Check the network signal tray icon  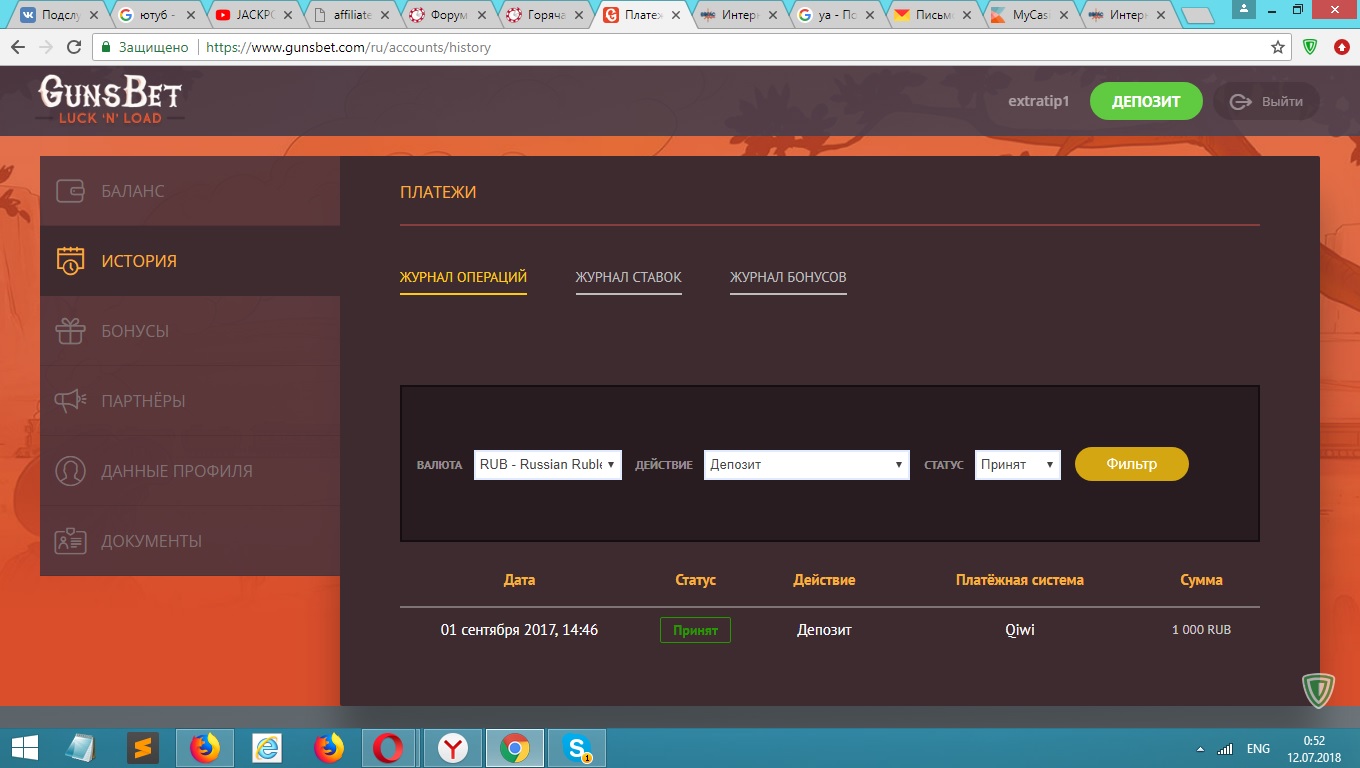(x=1224, y=749)
